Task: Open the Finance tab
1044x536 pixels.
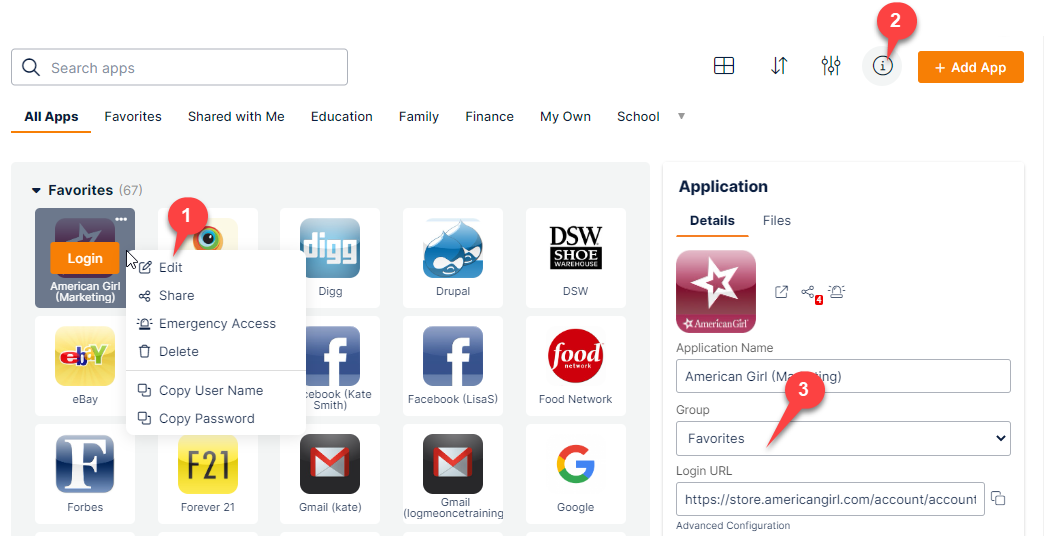Action: [x=489, y=117]
